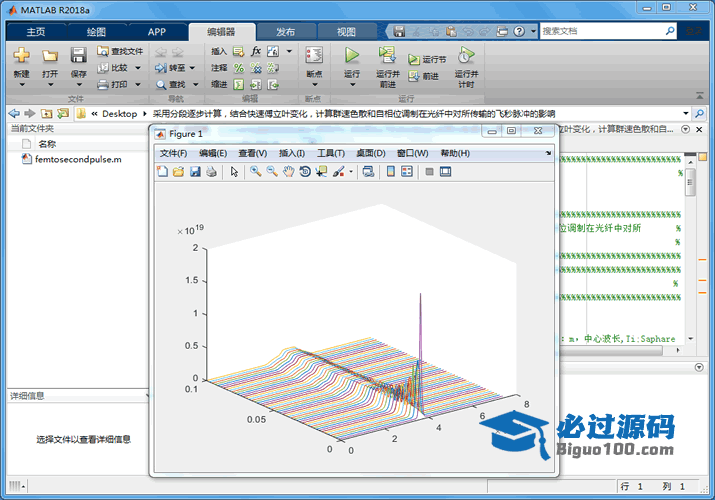Select the Data Cursor tool

(321, 171)
